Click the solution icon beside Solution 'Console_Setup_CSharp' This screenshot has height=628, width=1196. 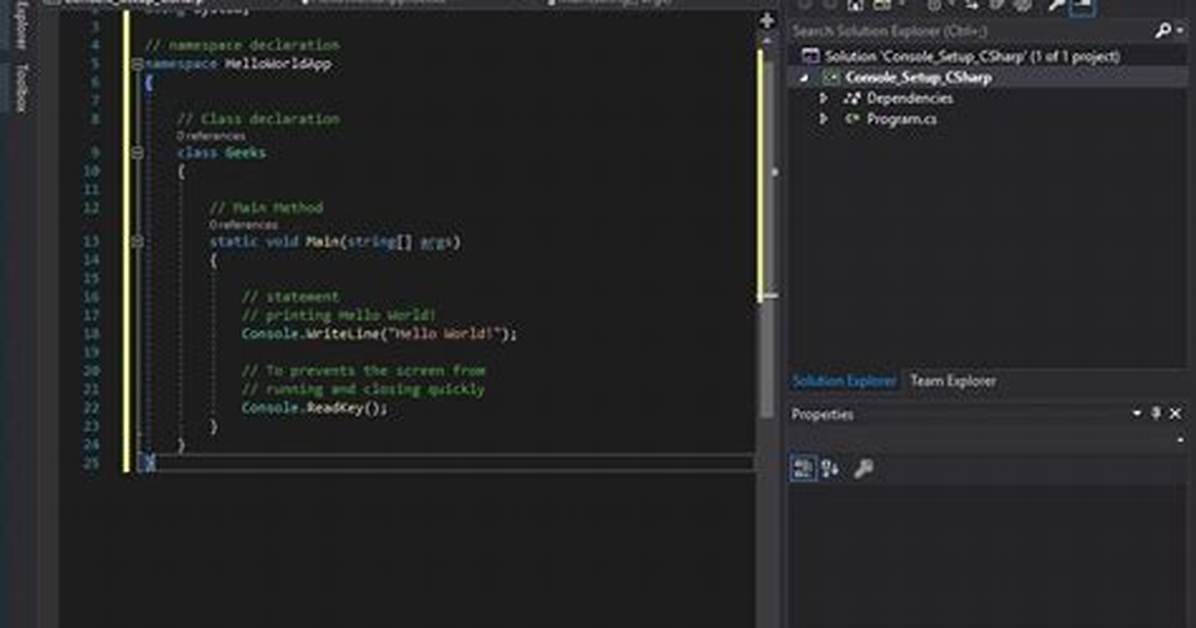click(x=810, y=56)
